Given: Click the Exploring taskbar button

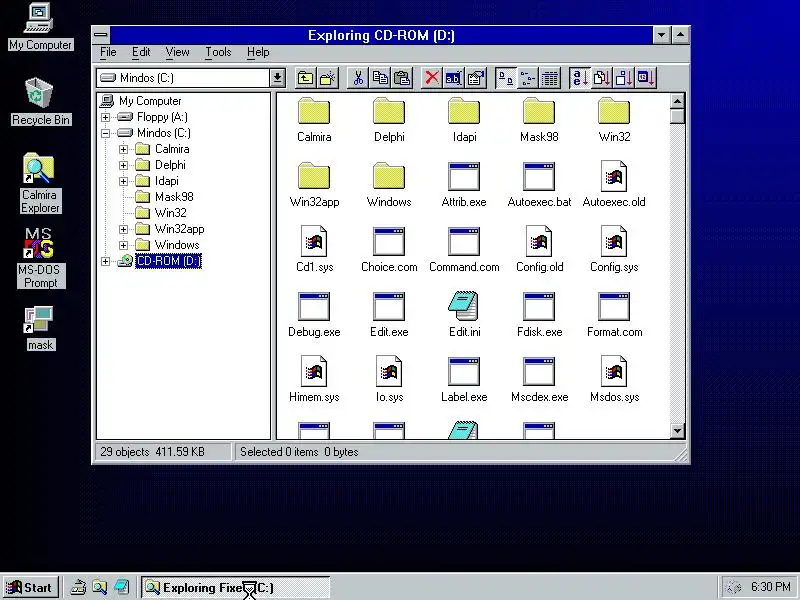Looking at the screenshot, I should coord(235,588).
